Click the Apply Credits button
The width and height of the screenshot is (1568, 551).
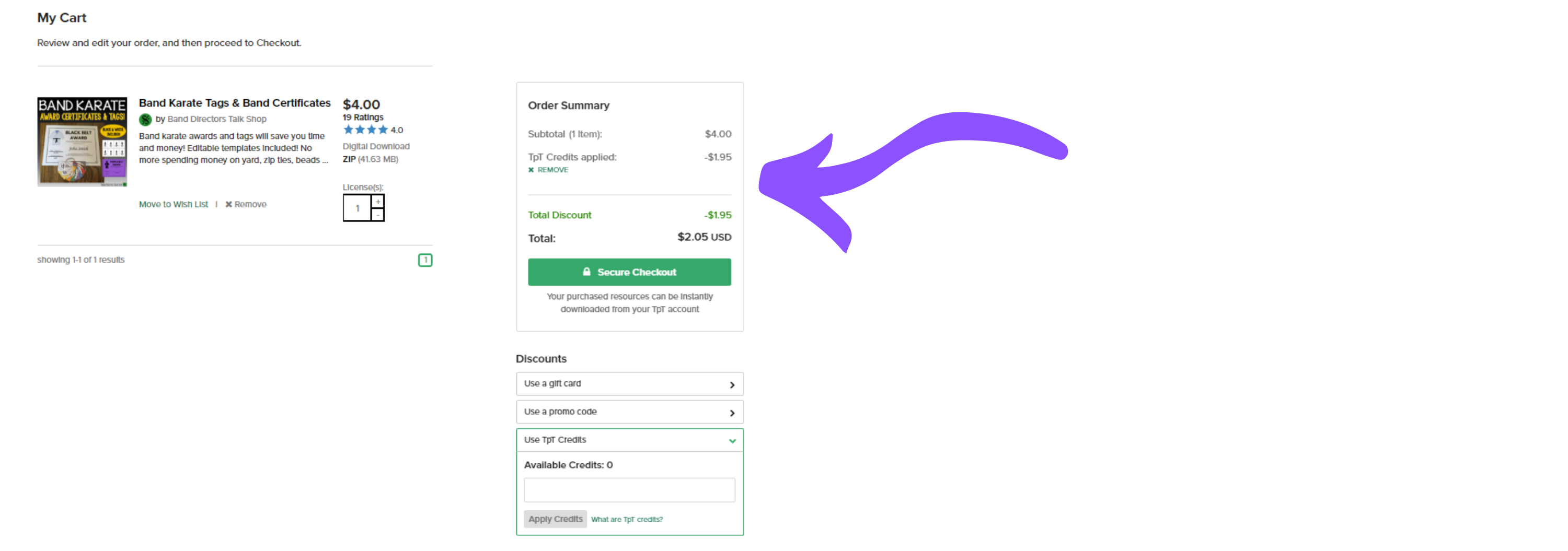pos(555,519)
